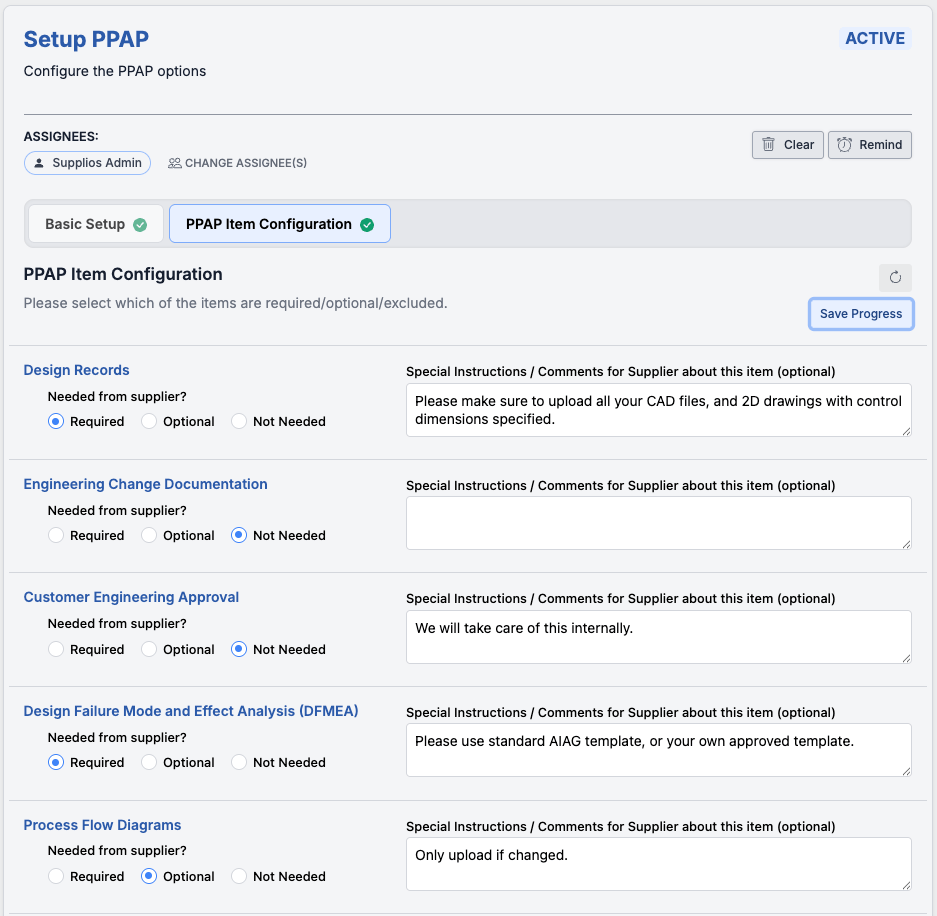The width and height of the screenshot is (937, 916).
Task: Click CHANGE ASSIGNEE(S) to edit assignees
Action: point(247,162)
